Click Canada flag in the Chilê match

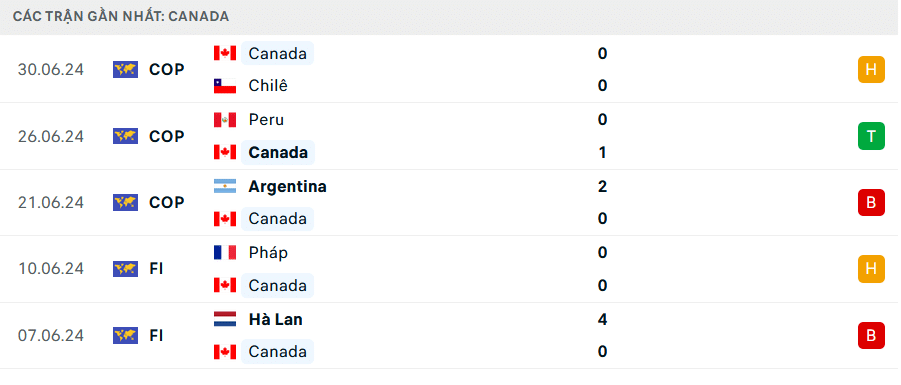225,53
